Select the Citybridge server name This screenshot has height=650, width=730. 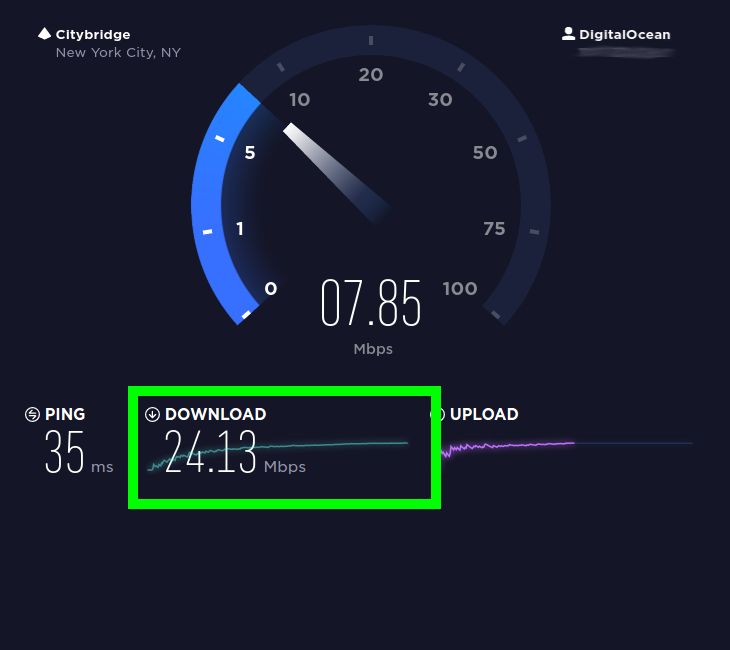coord(93,34)
